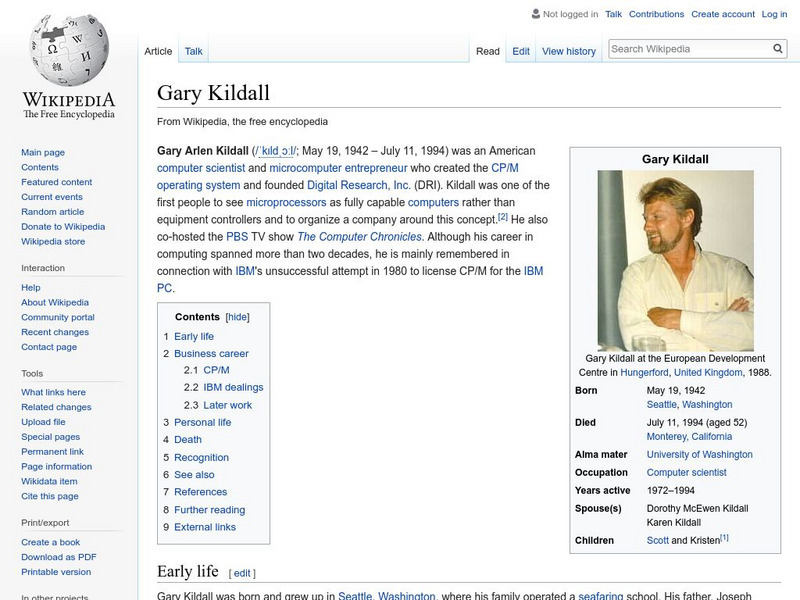Jump to Death section in Contents
The image size is (800, 600).
tap(188, 439)
